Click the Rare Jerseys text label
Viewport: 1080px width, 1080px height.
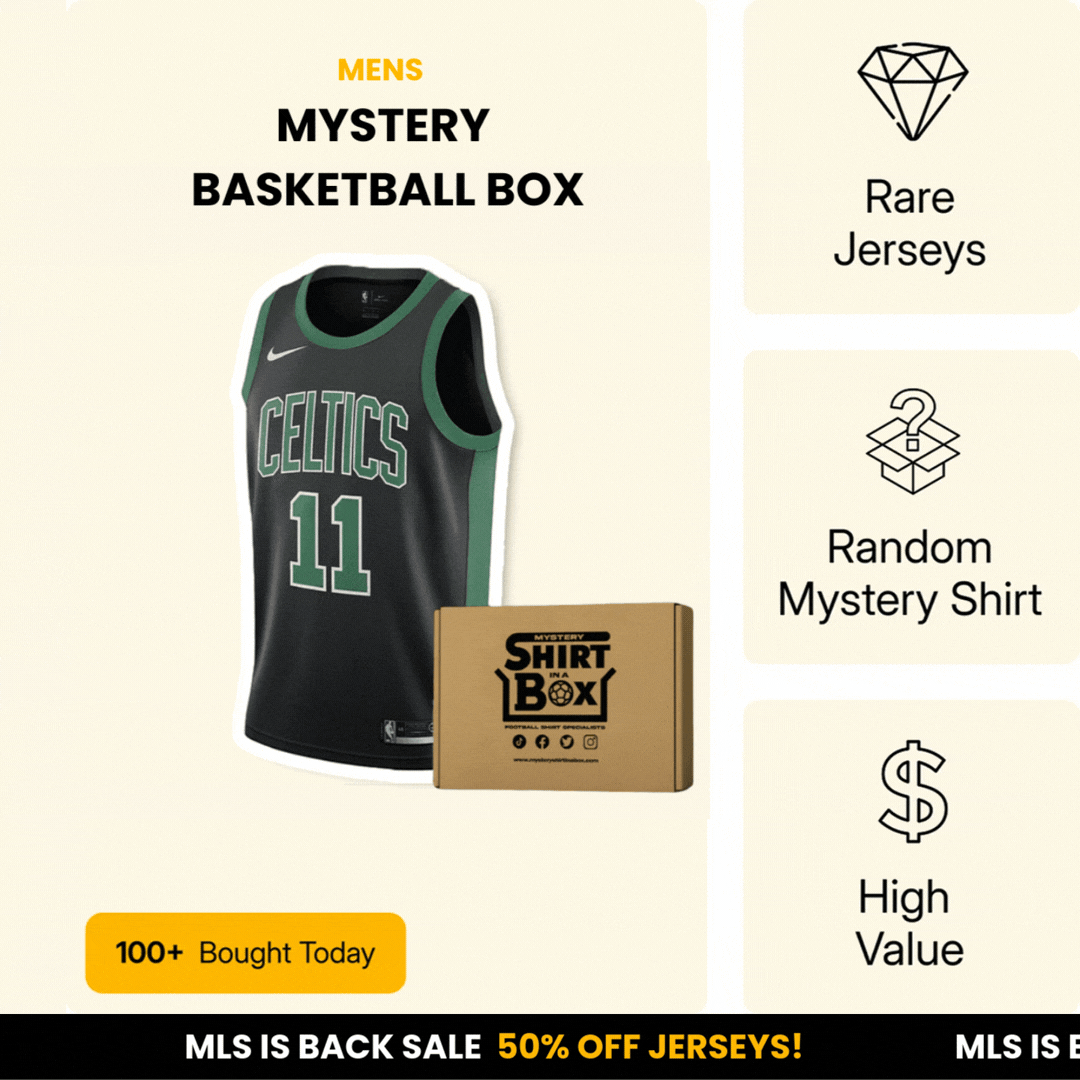coord(910,223)
